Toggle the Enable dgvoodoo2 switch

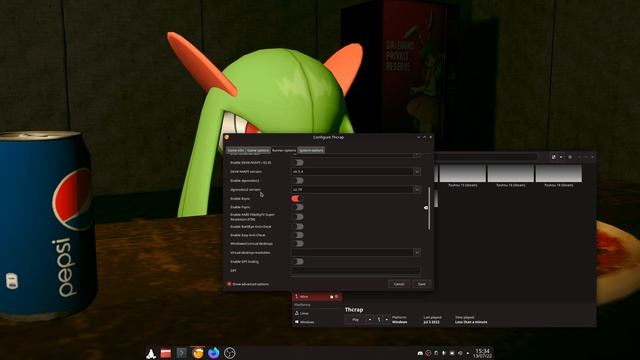[298, 180]
